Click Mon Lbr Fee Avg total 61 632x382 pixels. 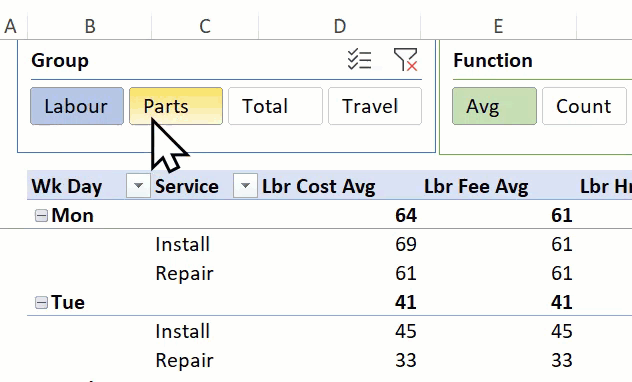click(x=562, y=216)
